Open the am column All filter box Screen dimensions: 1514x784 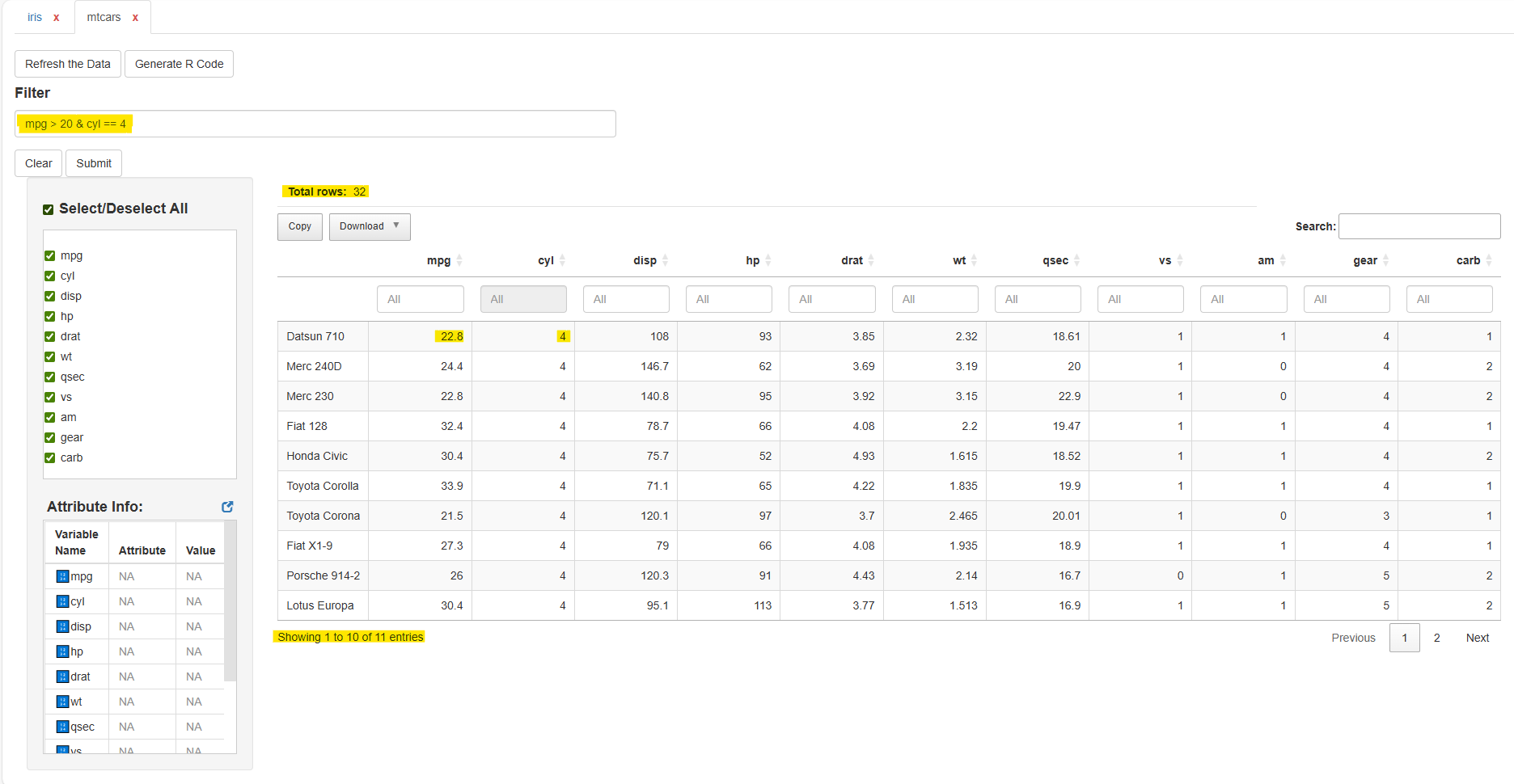1242,299
